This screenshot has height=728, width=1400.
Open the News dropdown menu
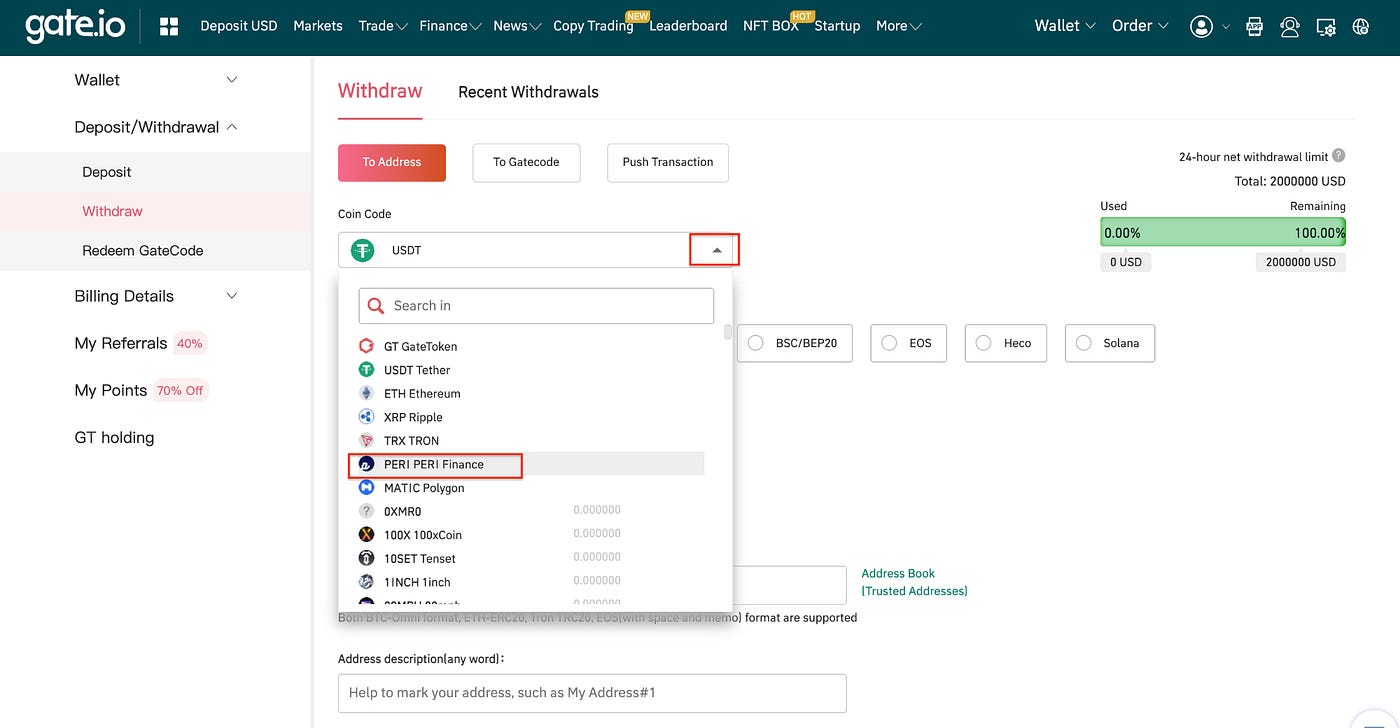tap(517, 26)
